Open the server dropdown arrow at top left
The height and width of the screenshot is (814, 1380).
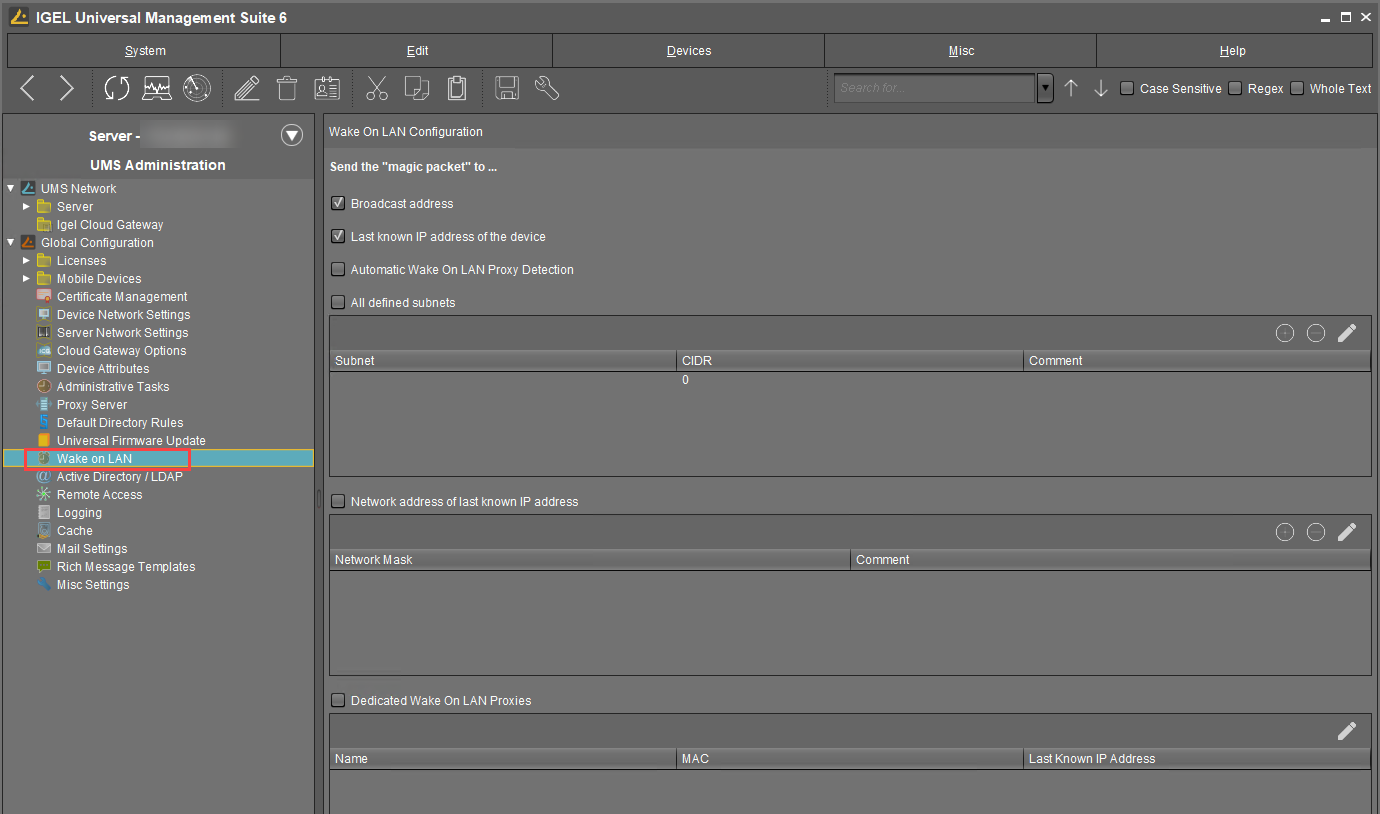click(291, 135)
